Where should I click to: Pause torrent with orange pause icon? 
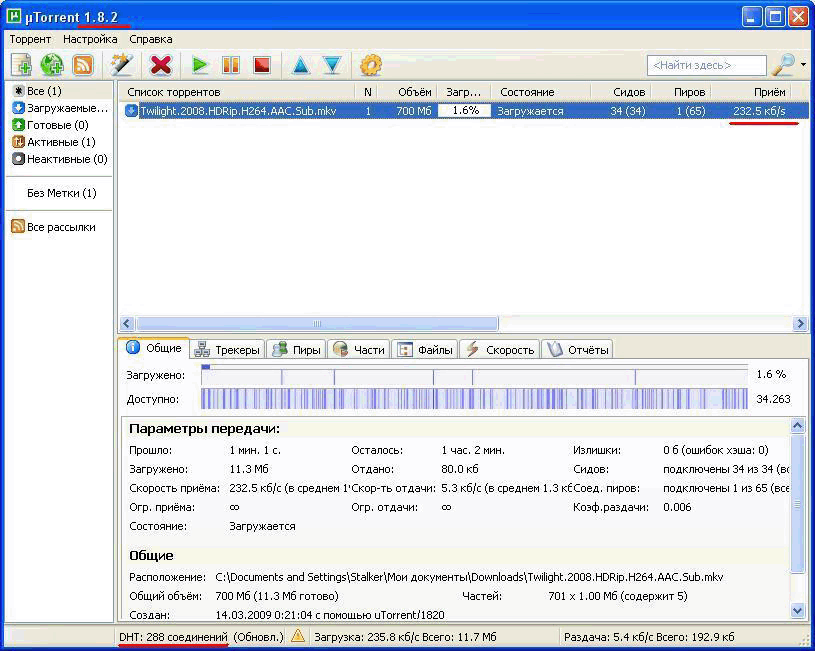point(231,66)
